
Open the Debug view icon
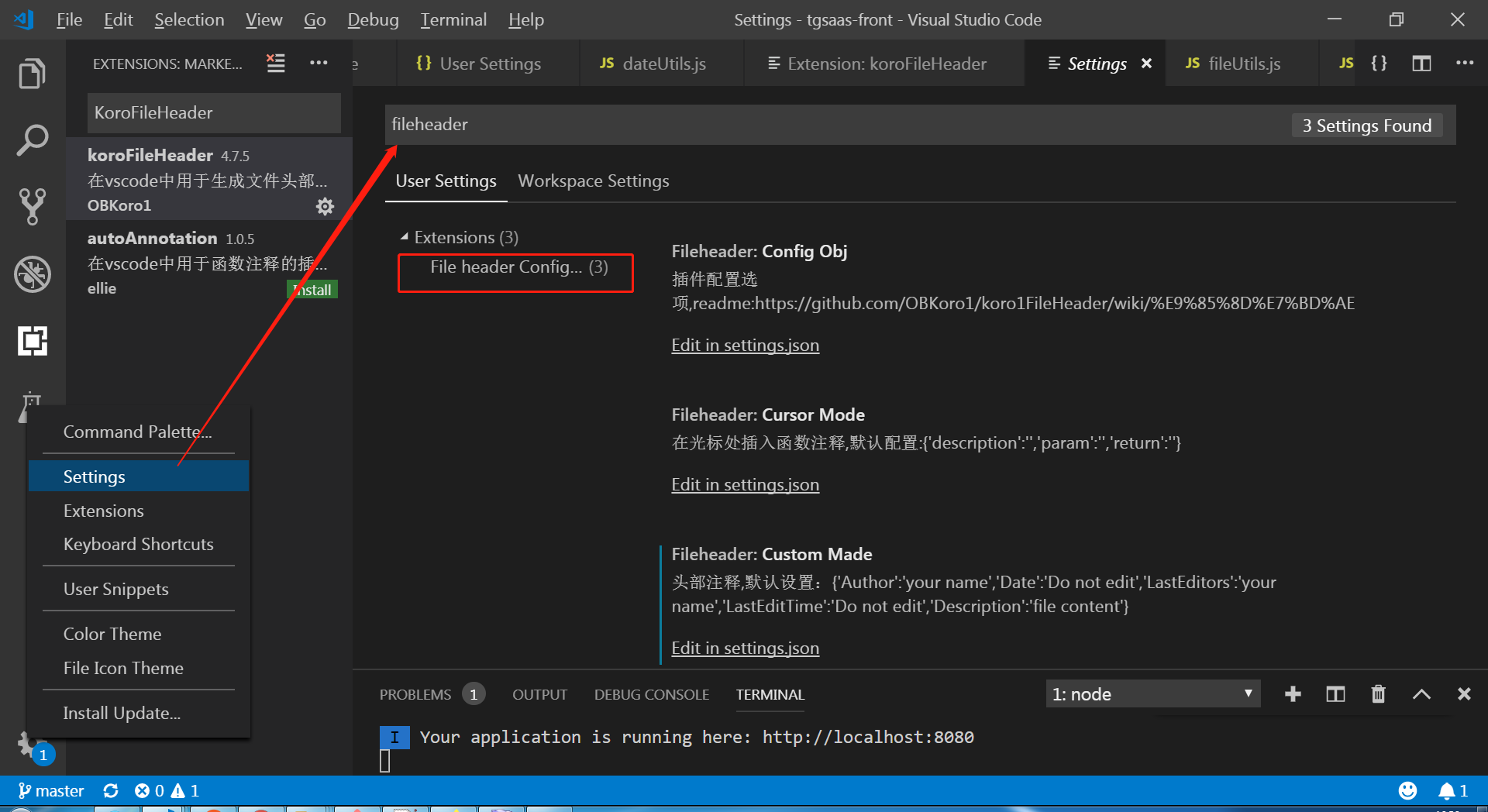tap(32, 274)
